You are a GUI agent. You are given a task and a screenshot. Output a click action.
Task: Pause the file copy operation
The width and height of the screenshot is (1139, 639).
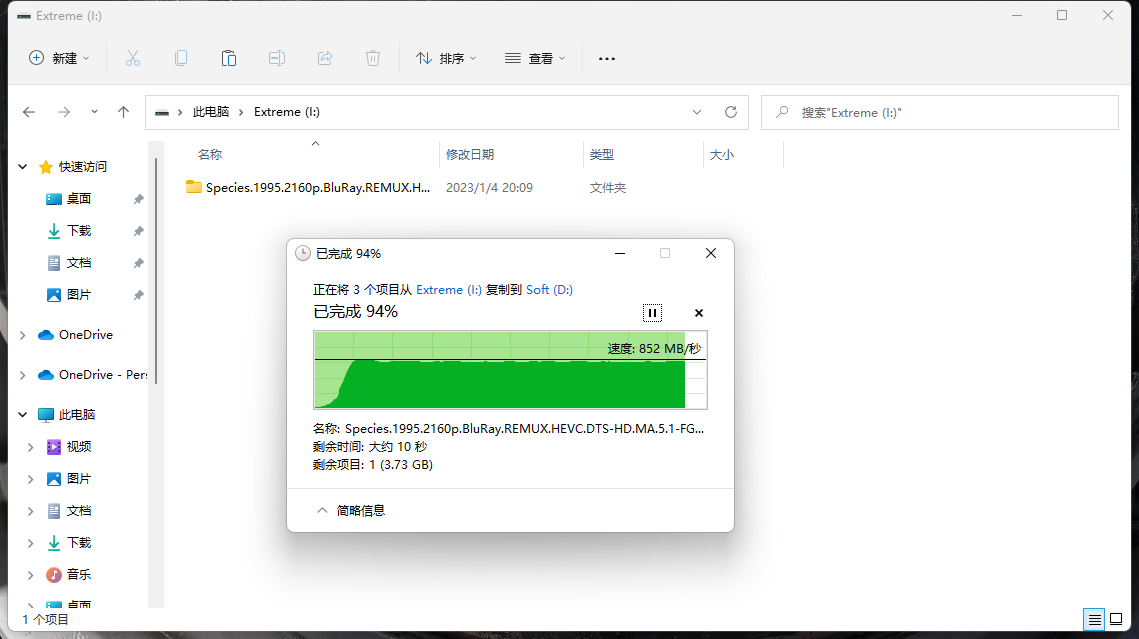[x=652, y=313]
